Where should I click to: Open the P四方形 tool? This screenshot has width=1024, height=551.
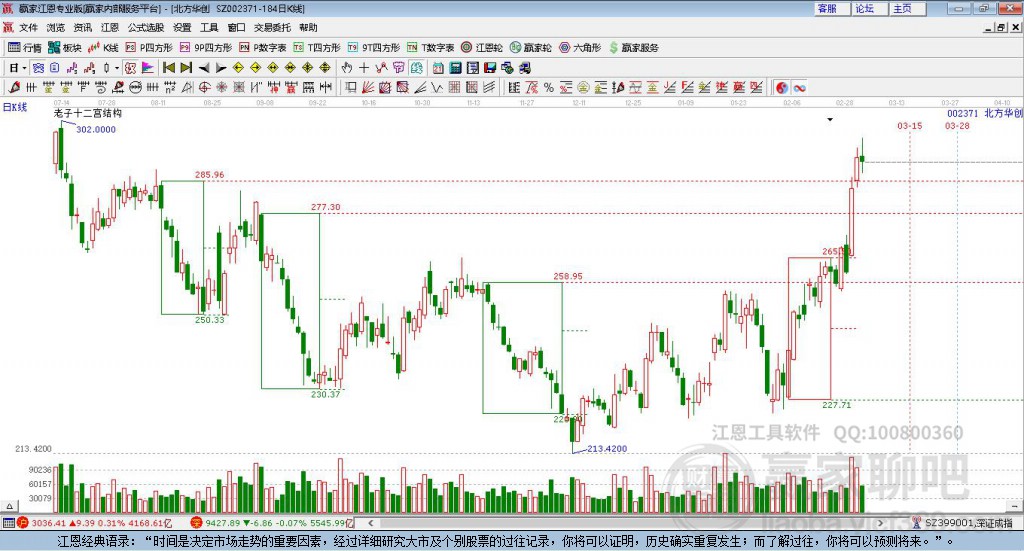tap(149, 48)
